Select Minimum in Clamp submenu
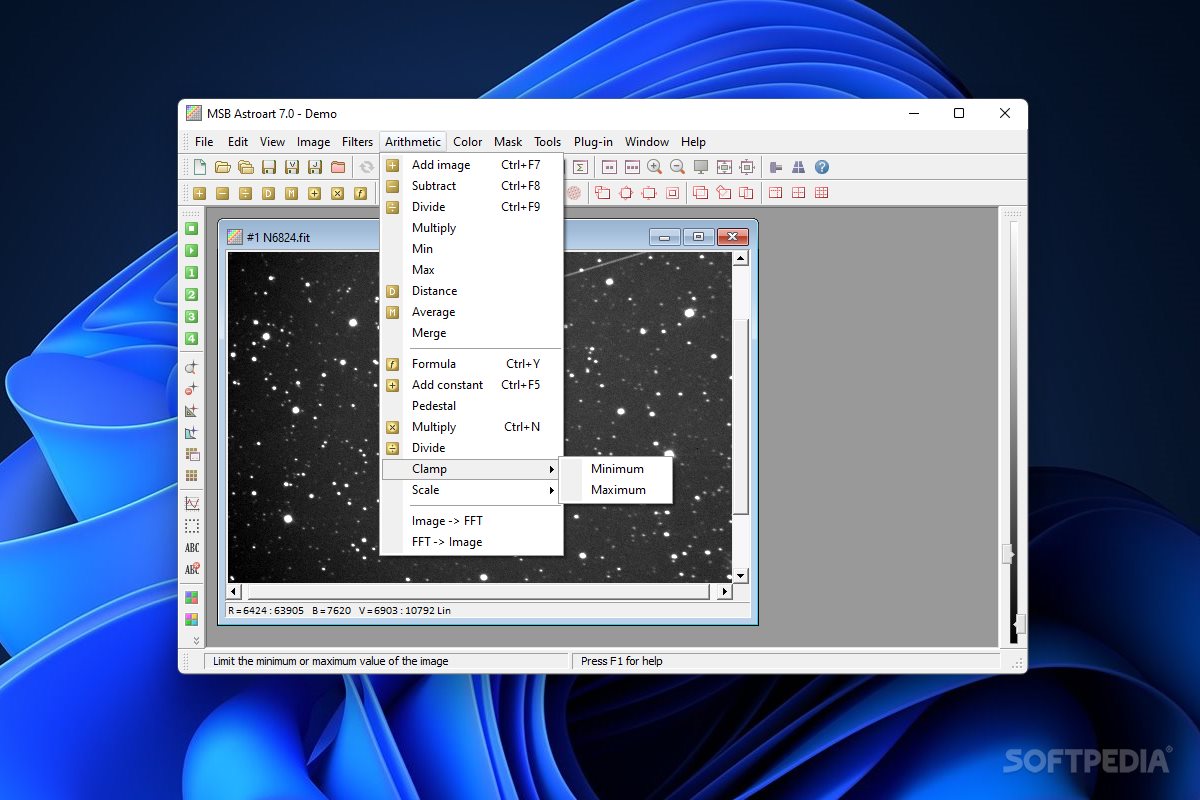 coord(616,469)
